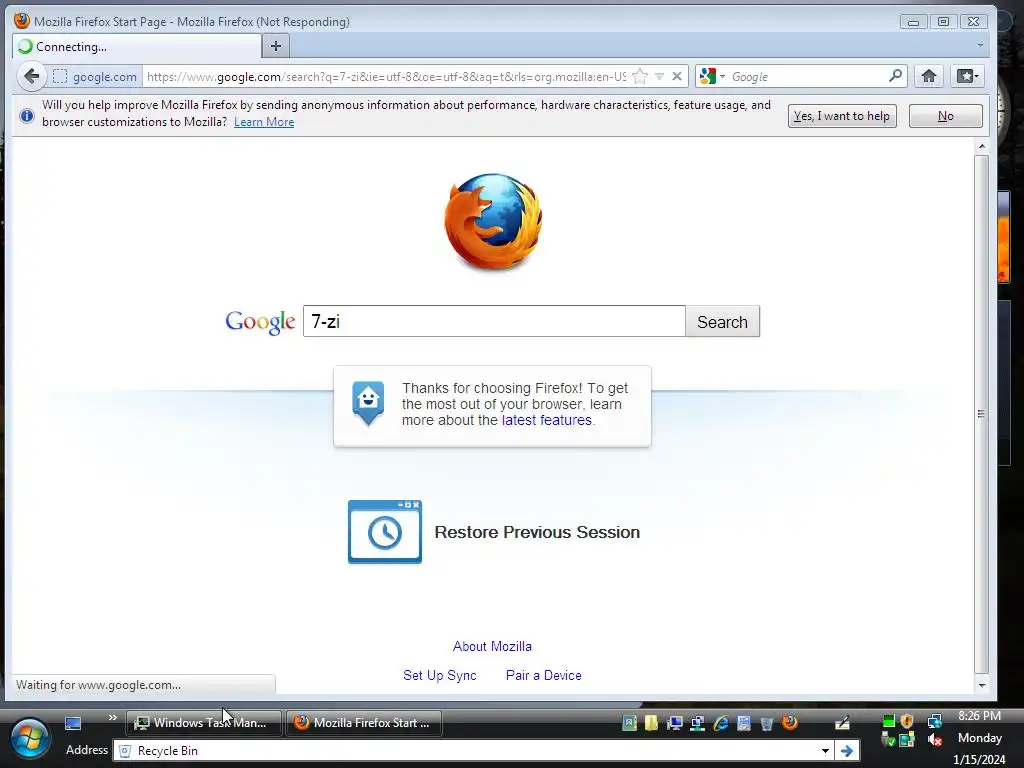Launch Internet Explorer from taskbar toolbar
1024x768 pixels.
721,722
